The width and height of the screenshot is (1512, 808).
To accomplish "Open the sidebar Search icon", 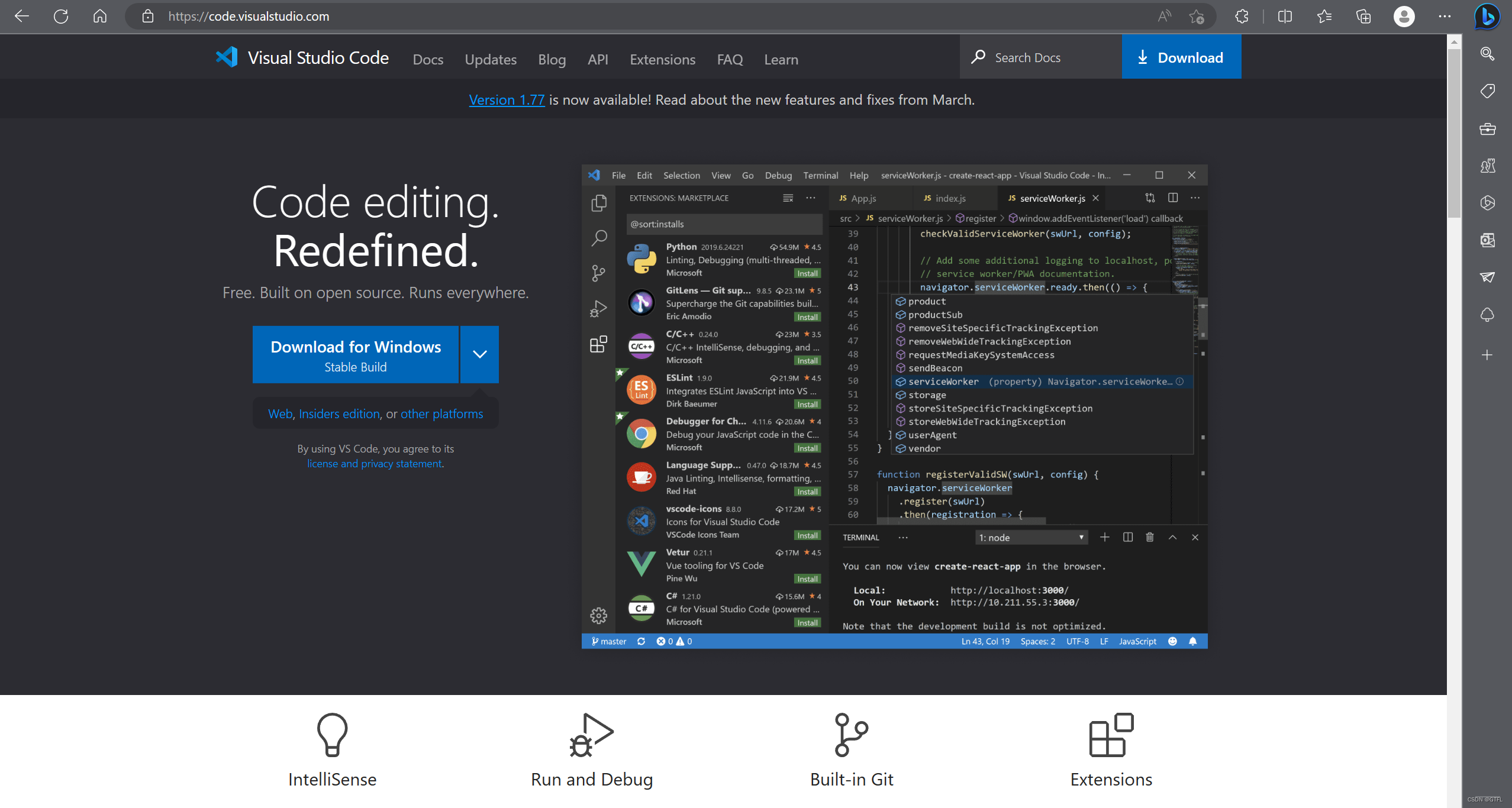I will tap(1487, 54).
